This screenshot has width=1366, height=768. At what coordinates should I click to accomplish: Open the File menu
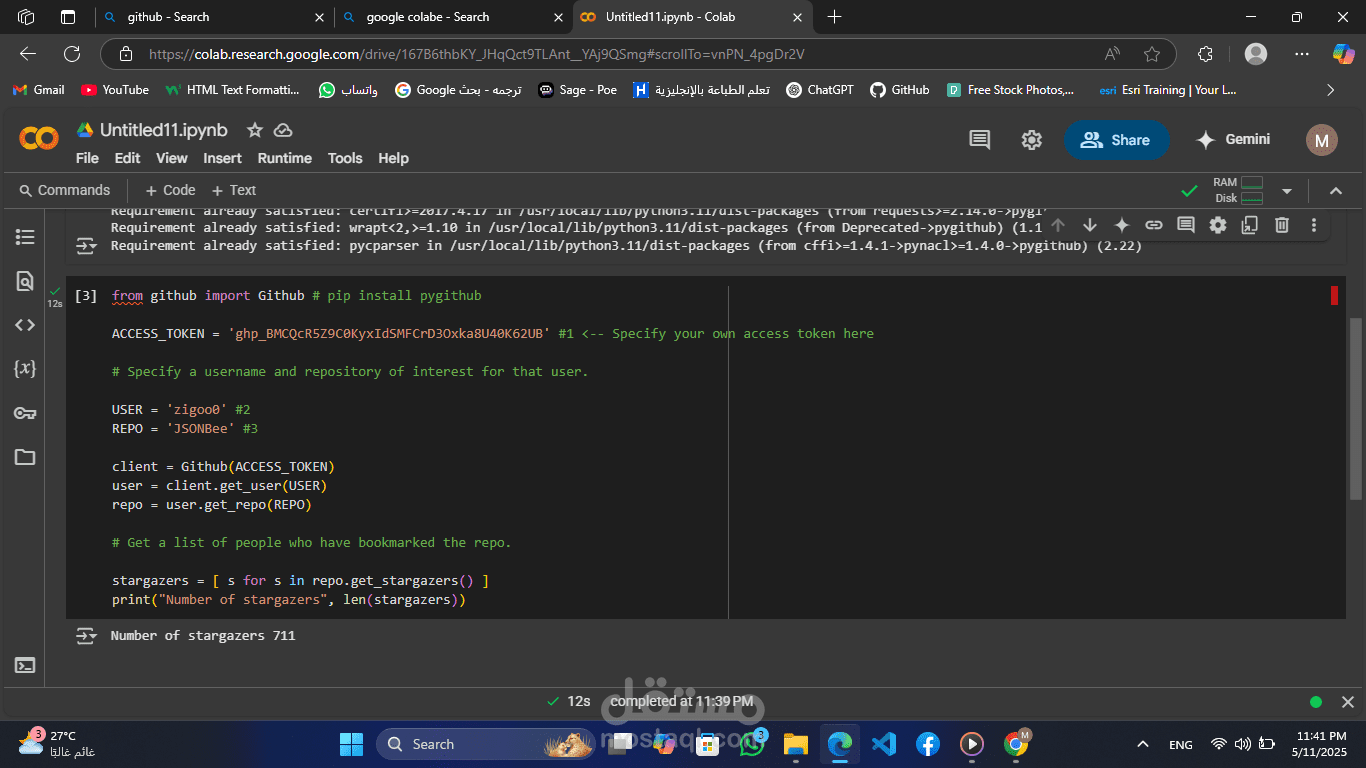pos(87,158)
